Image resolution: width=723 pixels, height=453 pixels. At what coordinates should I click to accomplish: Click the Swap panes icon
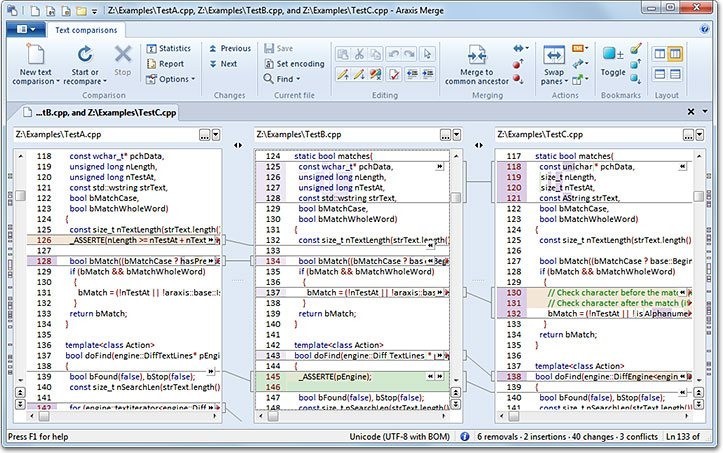[554, 55]
